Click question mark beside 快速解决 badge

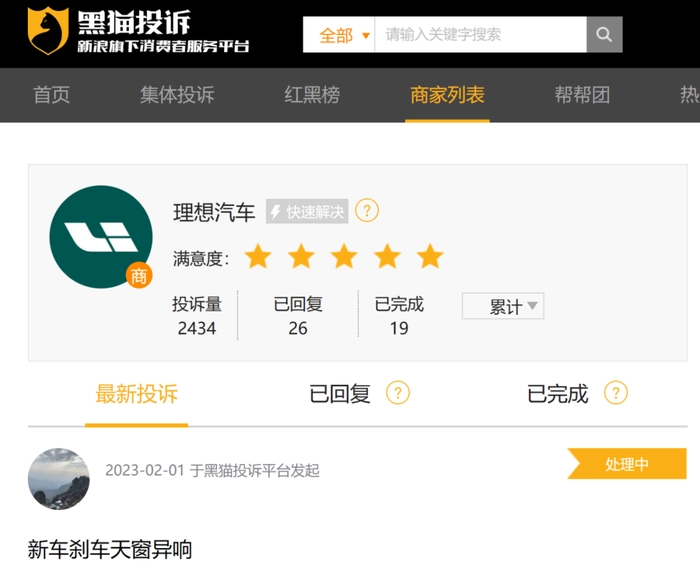[x=367, y=210]
